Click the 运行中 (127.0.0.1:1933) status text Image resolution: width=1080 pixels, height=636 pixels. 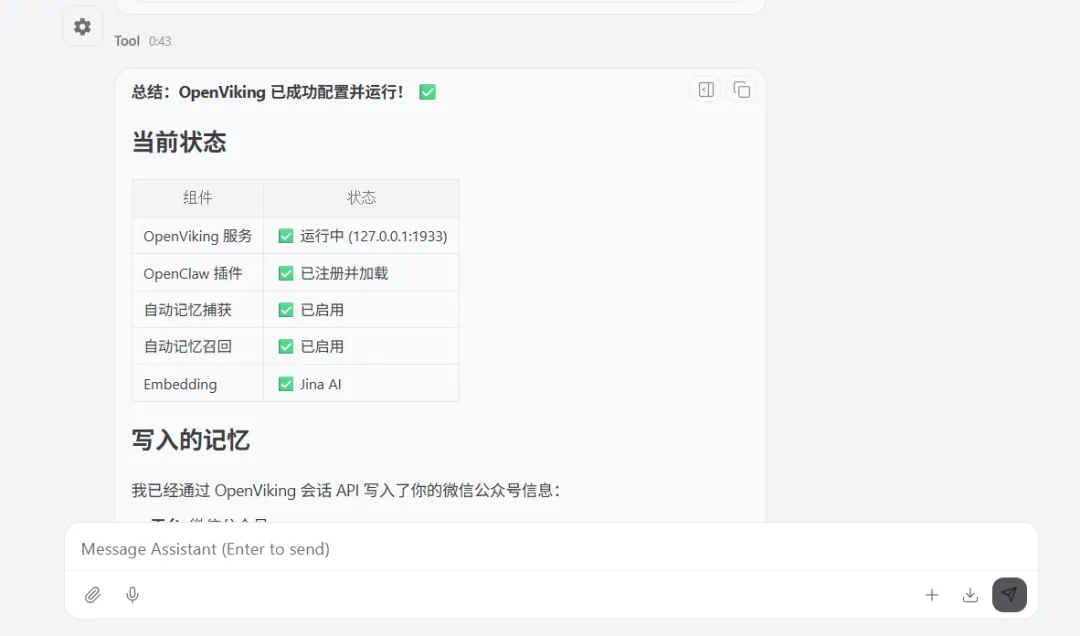[374, 236]
